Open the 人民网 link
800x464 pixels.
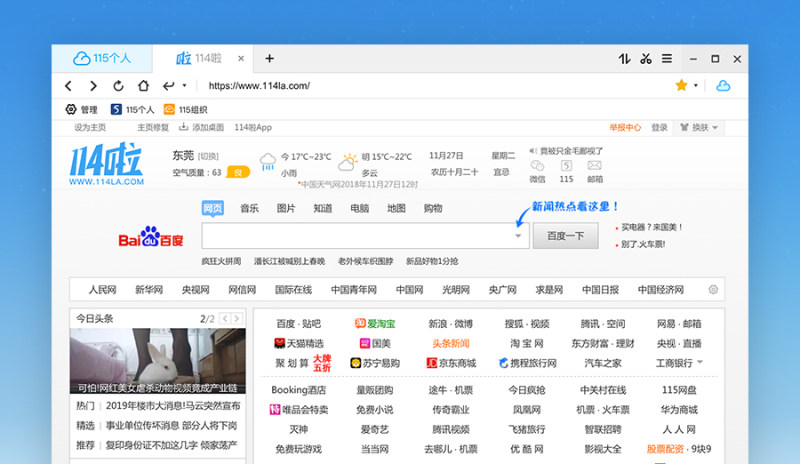[x=103, y=290]
